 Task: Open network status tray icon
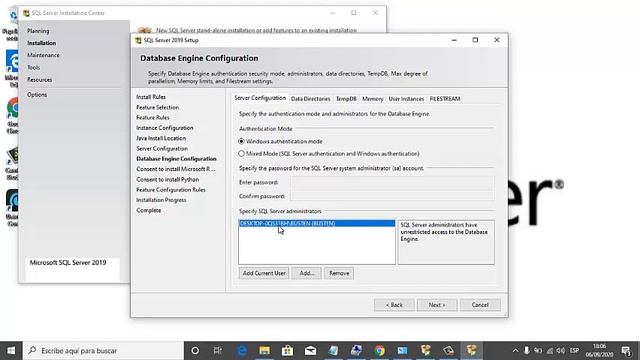pos(550,351)
